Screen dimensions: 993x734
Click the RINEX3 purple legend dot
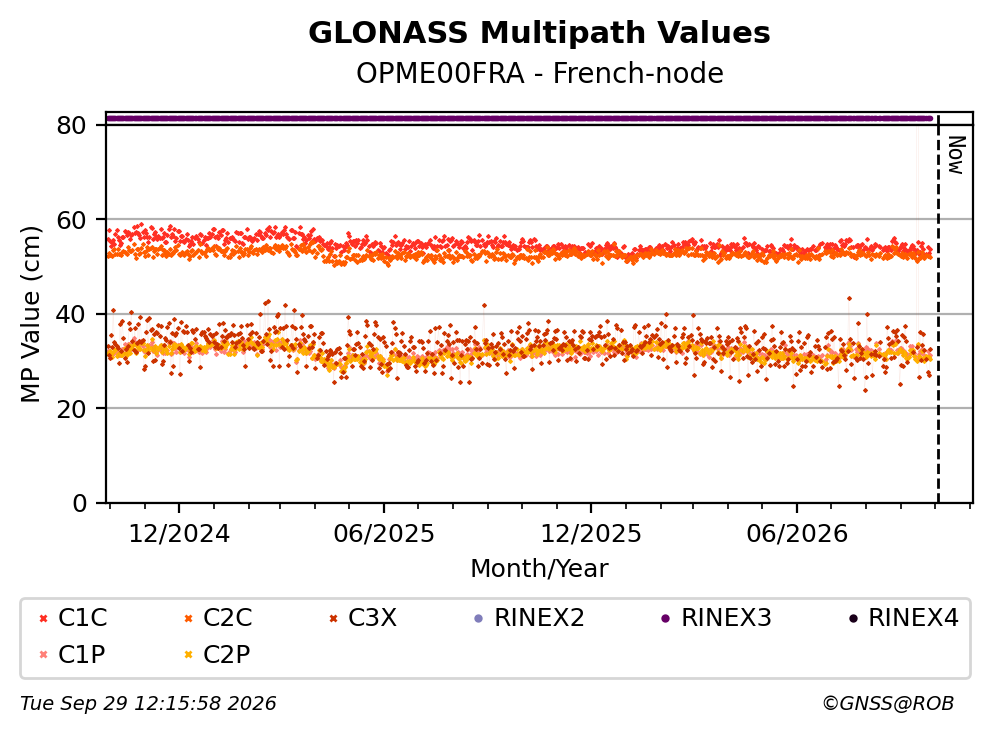pos(666,619)
